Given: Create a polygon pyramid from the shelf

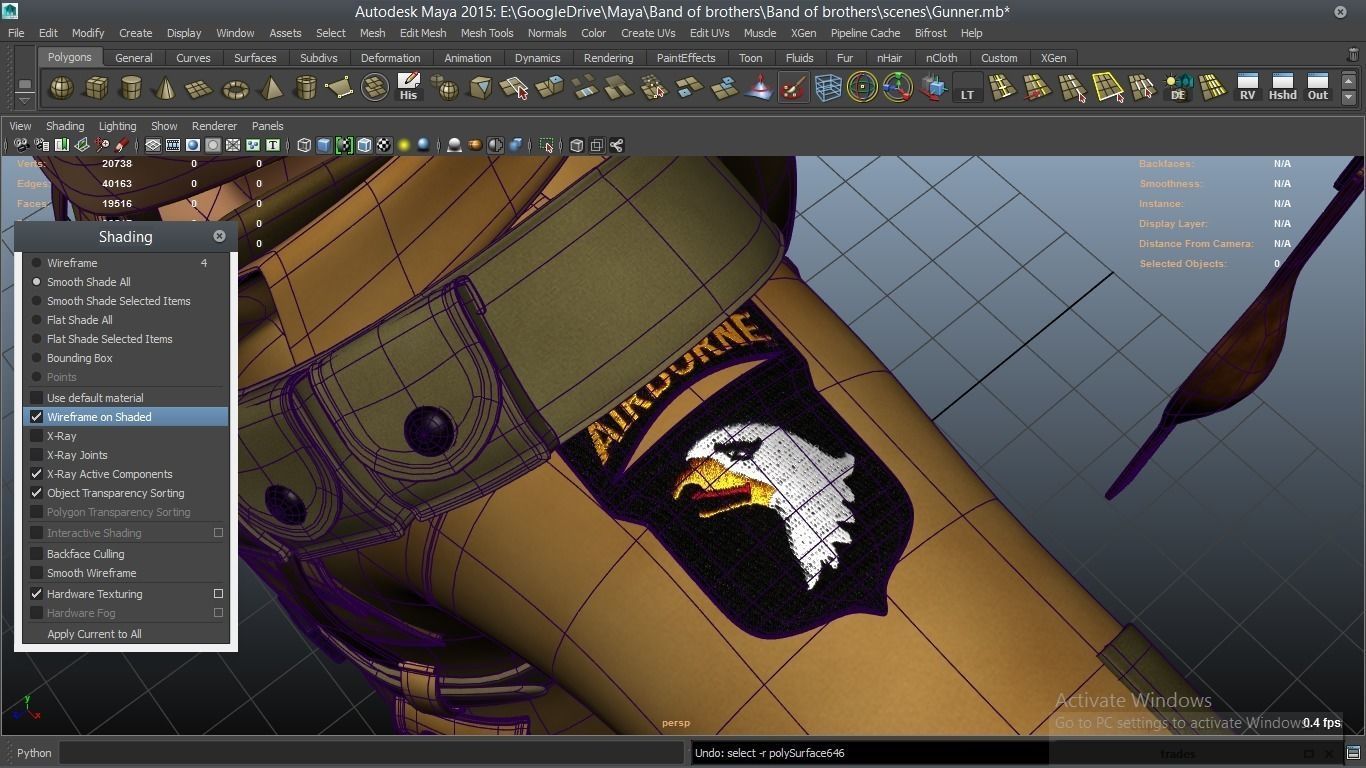Looking at the screenshot, I should pos(270,88).
